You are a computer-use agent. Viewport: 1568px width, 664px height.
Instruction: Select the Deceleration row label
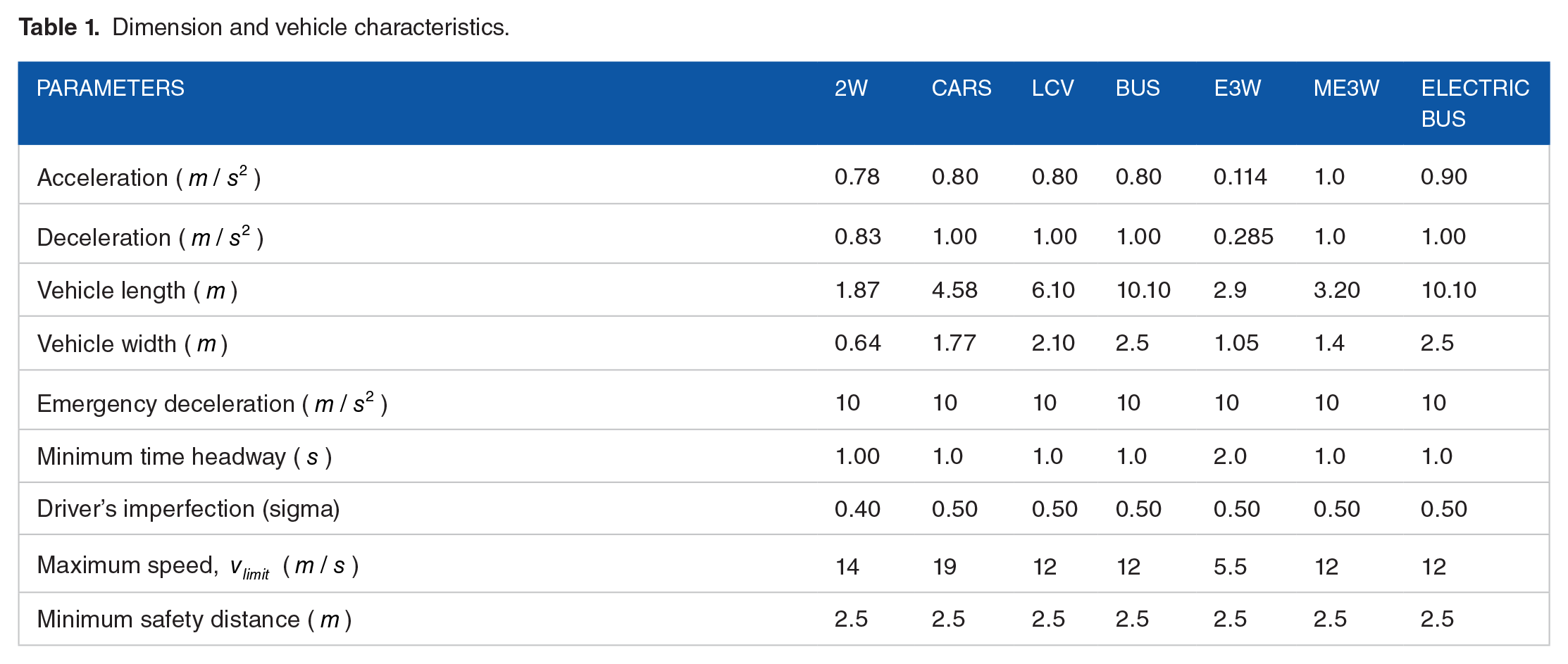tap(150, 237)
